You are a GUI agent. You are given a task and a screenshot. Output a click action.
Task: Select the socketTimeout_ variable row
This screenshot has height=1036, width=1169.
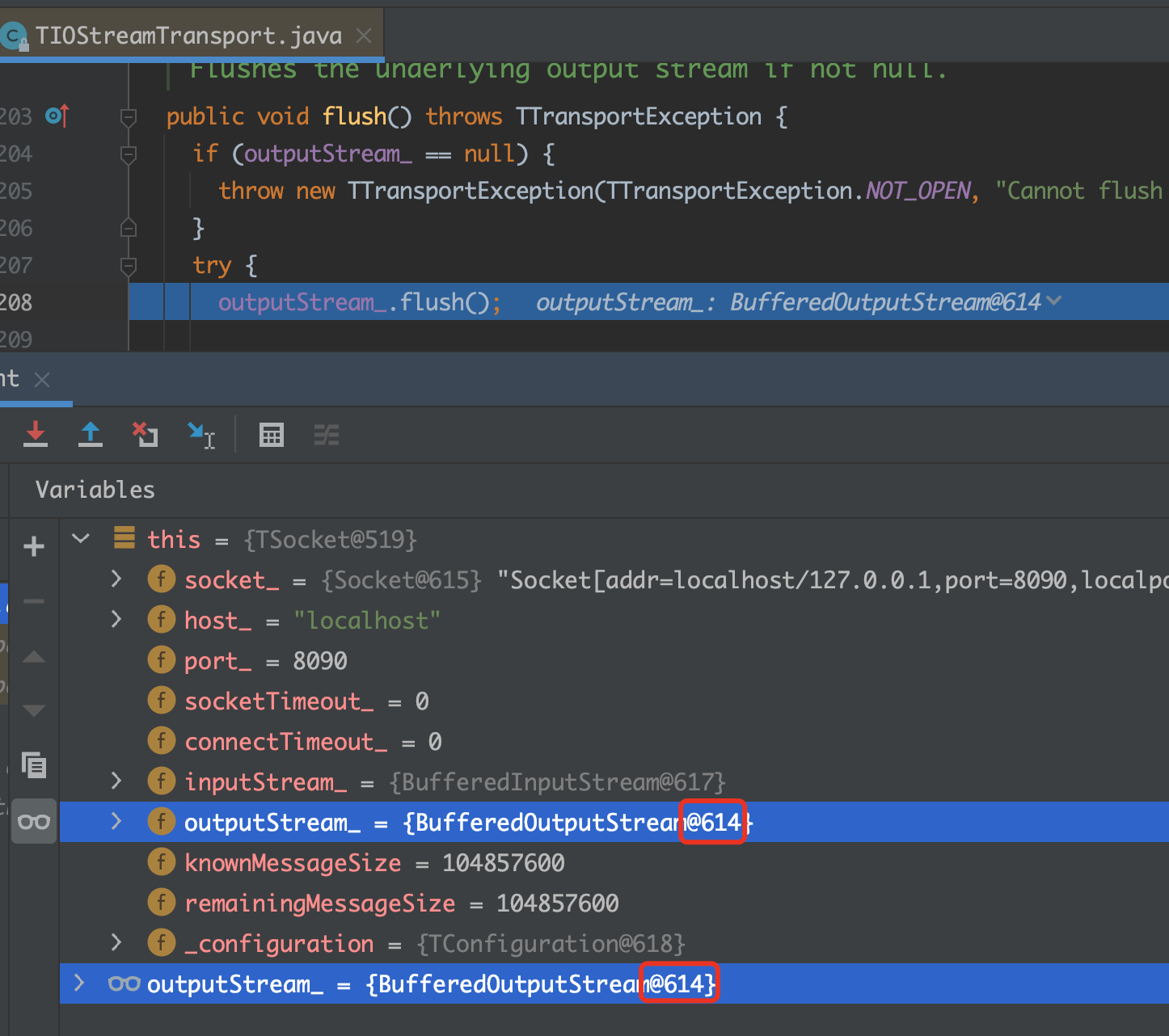[614, 701]
